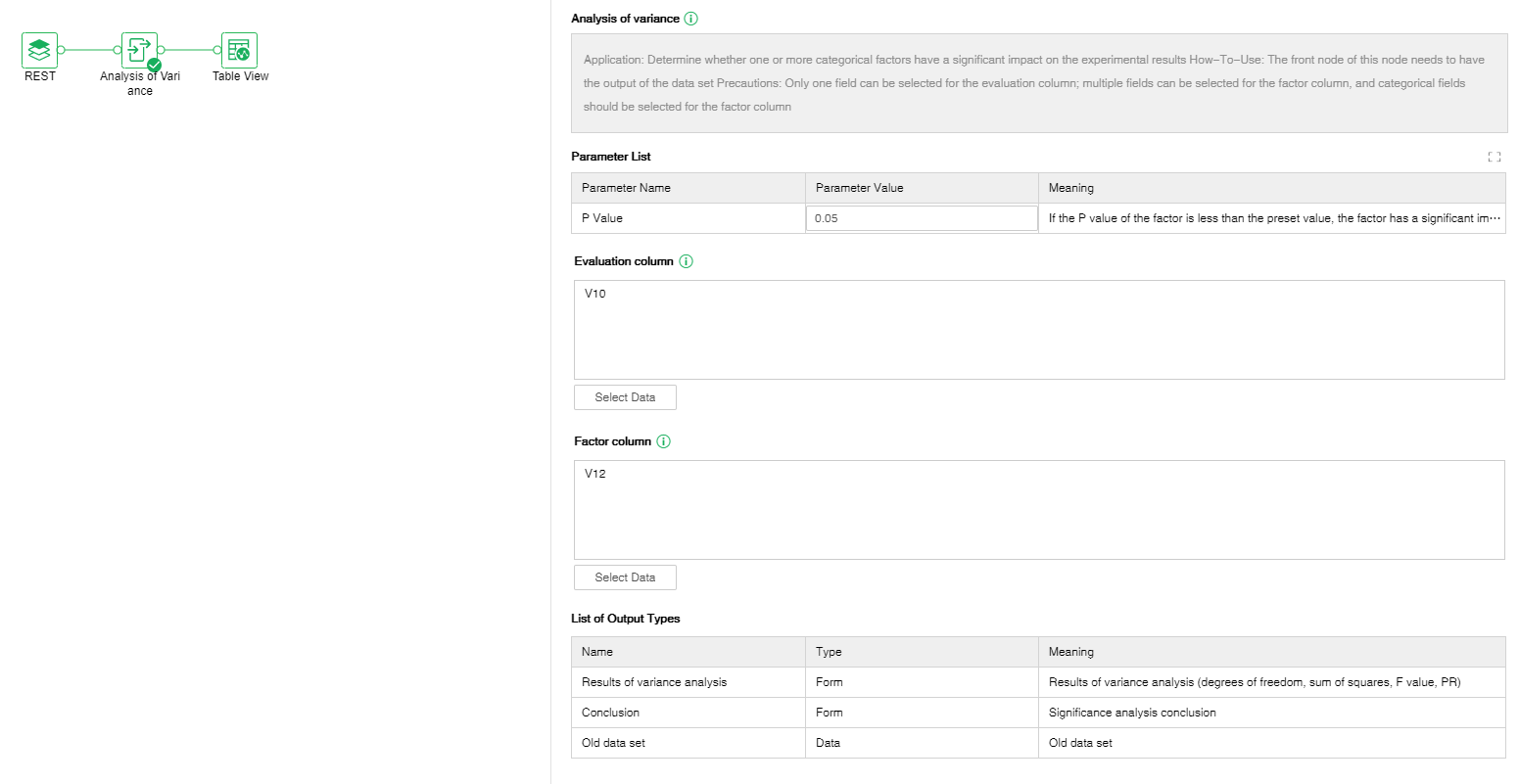Screen dimensions: 1519x784
Task: Focus the P Value input field
Action: pyautogui.click(x=921, y=218)
